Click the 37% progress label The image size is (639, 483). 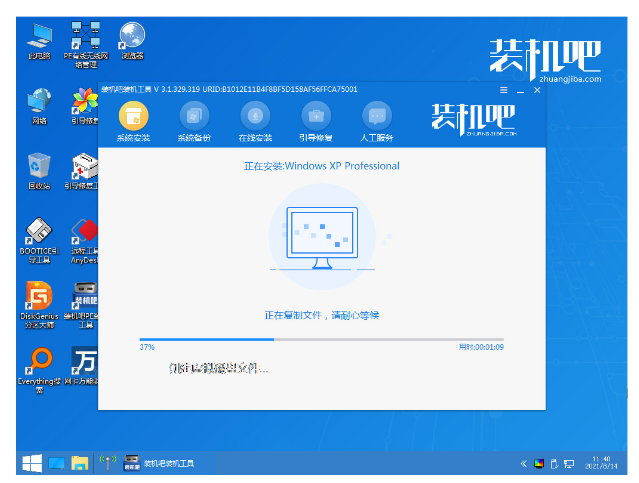click(x=147, y=347)
